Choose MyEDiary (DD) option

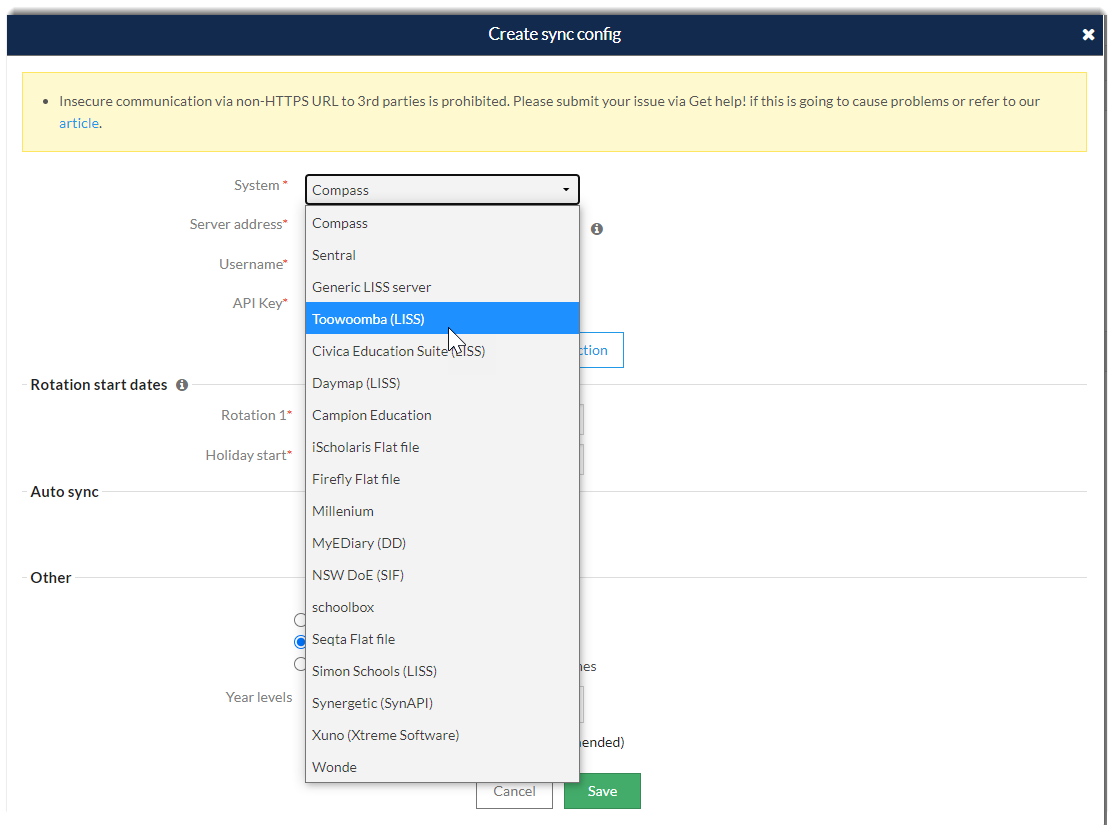coord(442,543)
